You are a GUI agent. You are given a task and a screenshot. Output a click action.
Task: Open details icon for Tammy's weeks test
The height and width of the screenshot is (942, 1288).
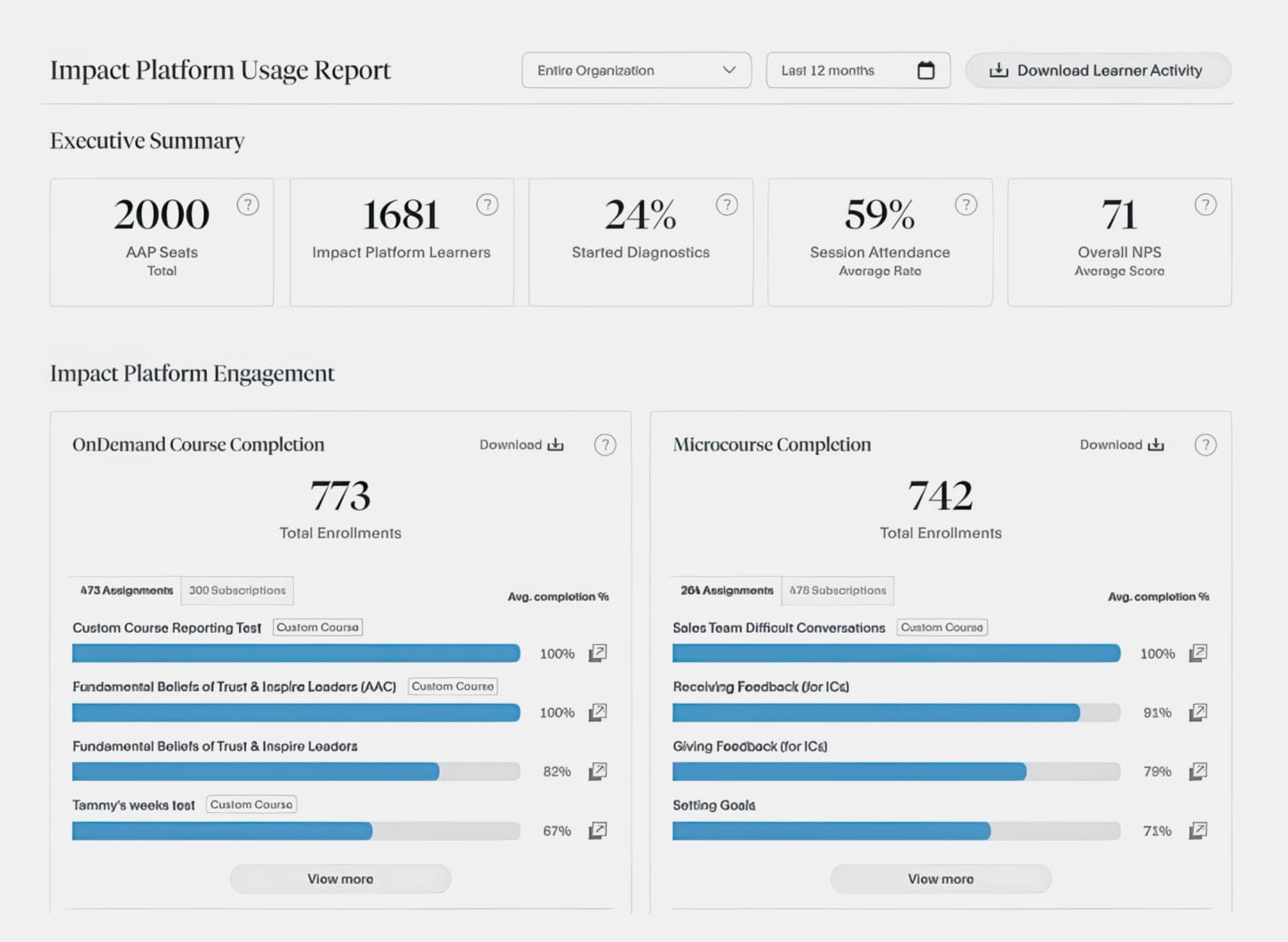[x=598, y=830]
